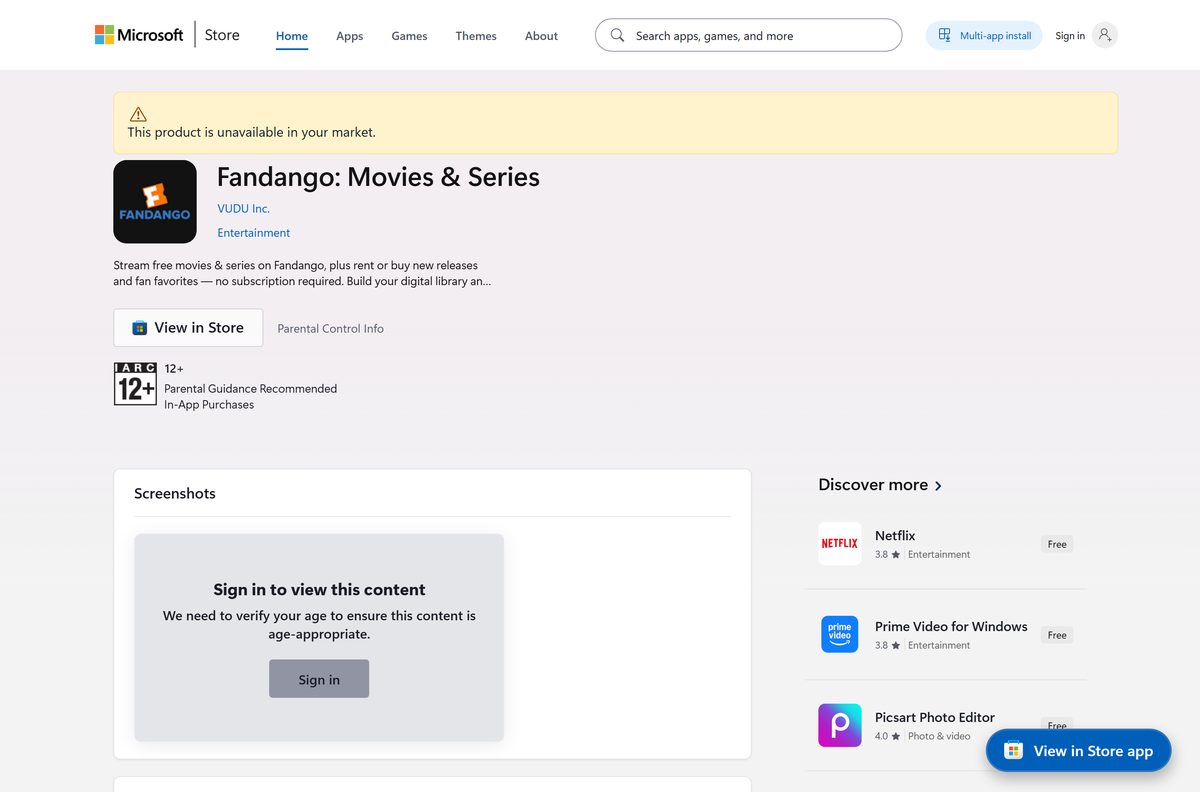Screen dimensions: 1200x792
Task: Click Sign in button in Screenshots panel
Action: [319, 679]
